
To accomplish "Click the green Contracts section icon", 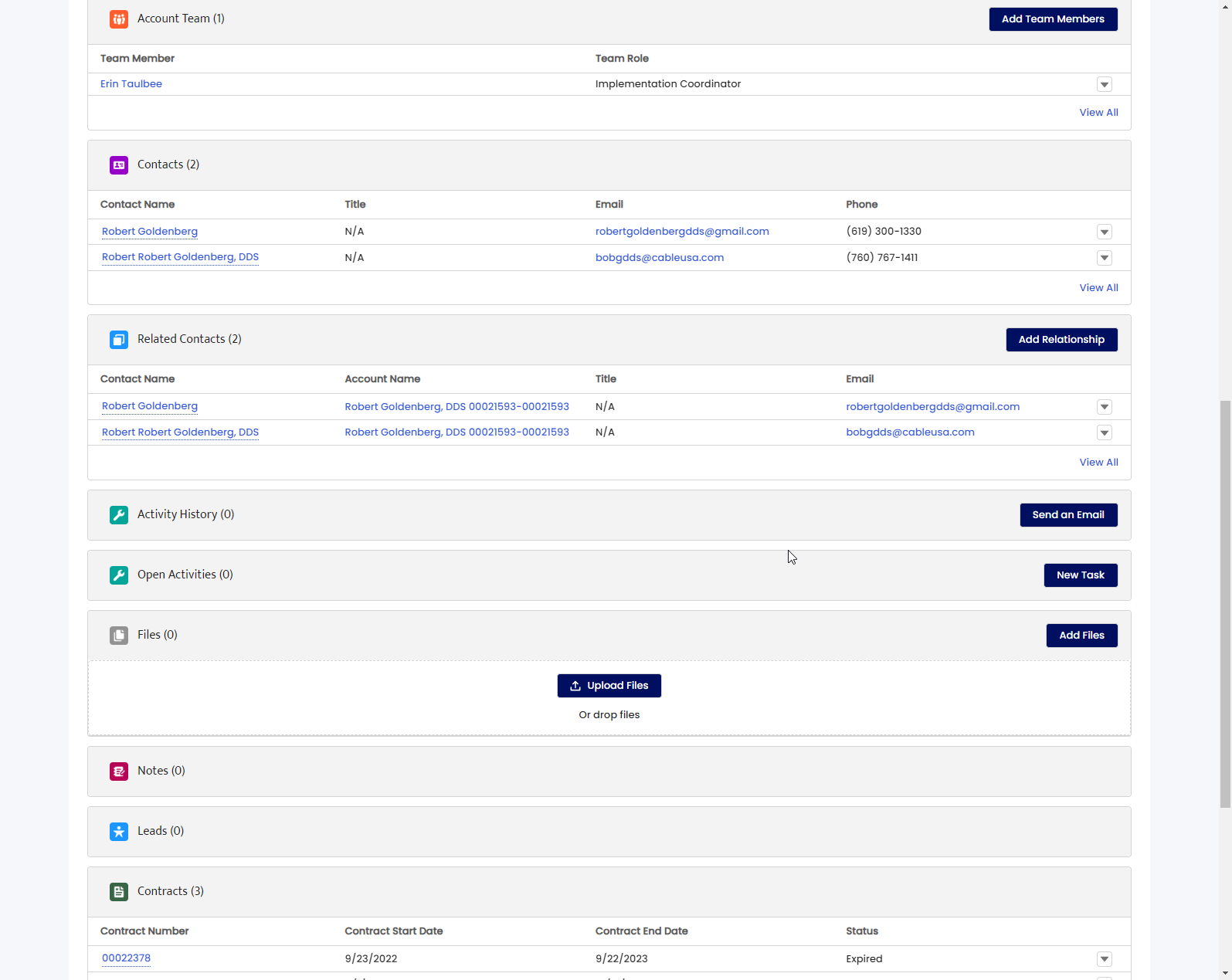I will [x=119, y=892].
